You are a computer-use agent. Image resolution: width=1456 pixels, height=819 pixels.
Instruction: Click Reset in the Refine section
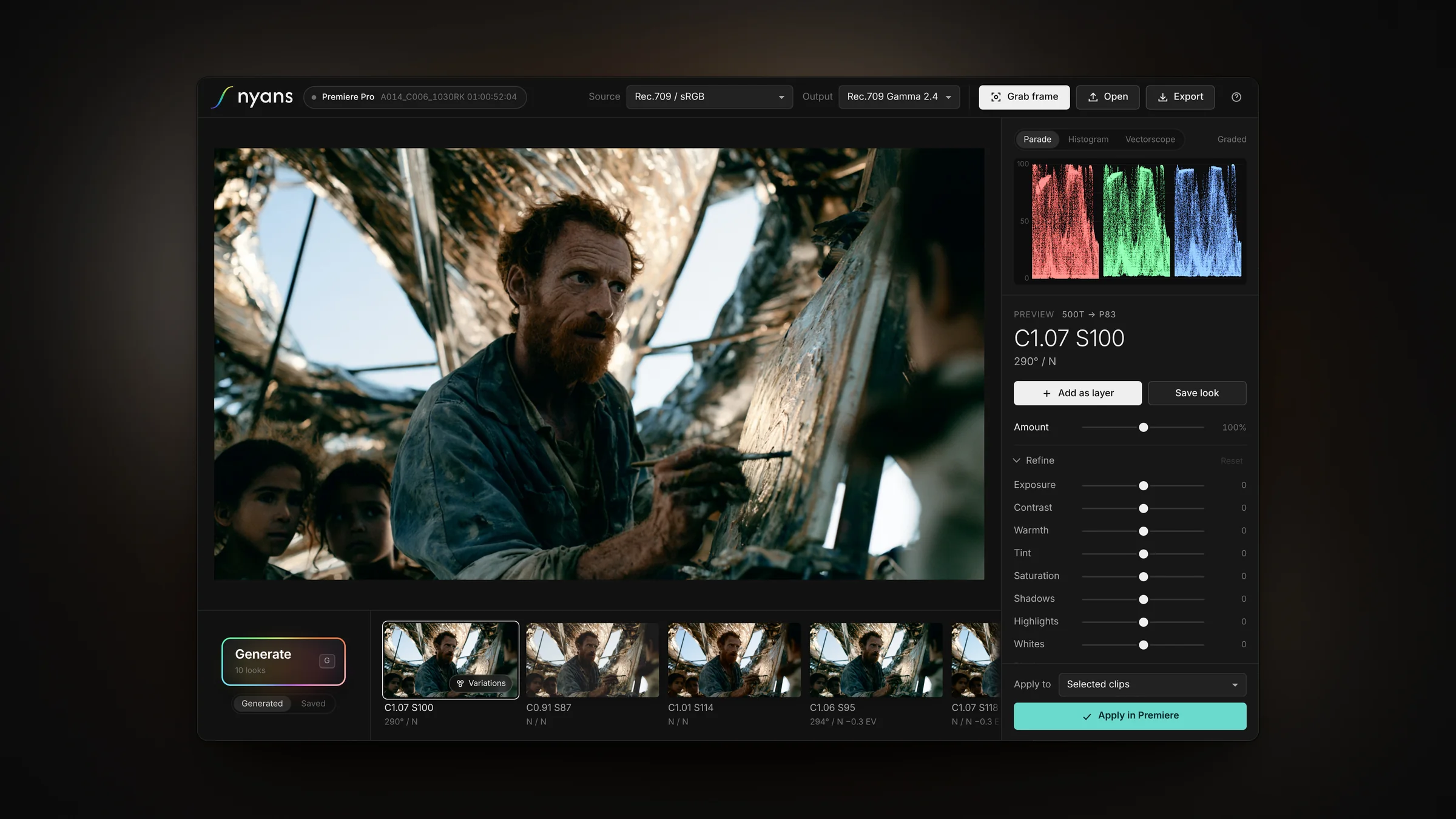tap(1231, 461)
